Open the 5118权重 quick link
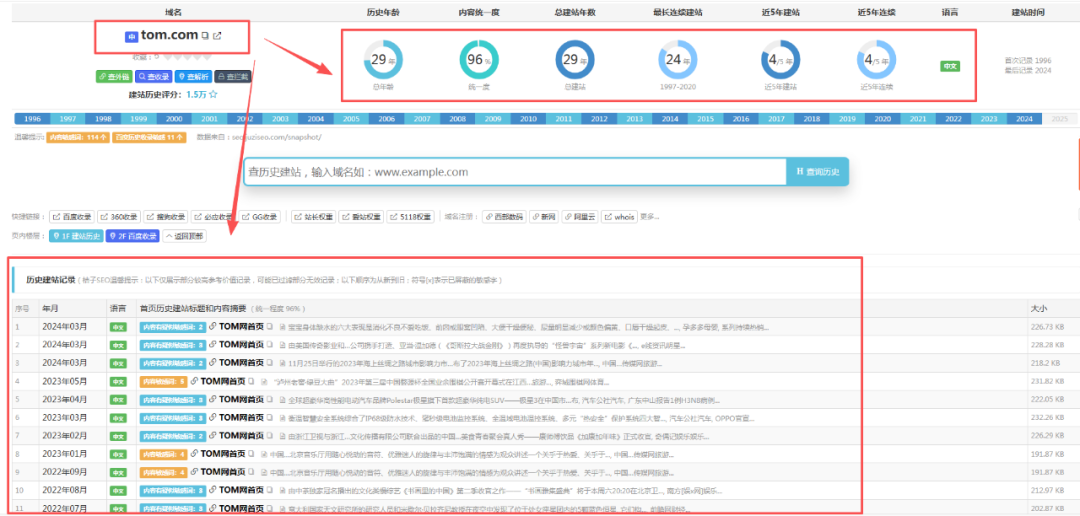 coord(411,216)
